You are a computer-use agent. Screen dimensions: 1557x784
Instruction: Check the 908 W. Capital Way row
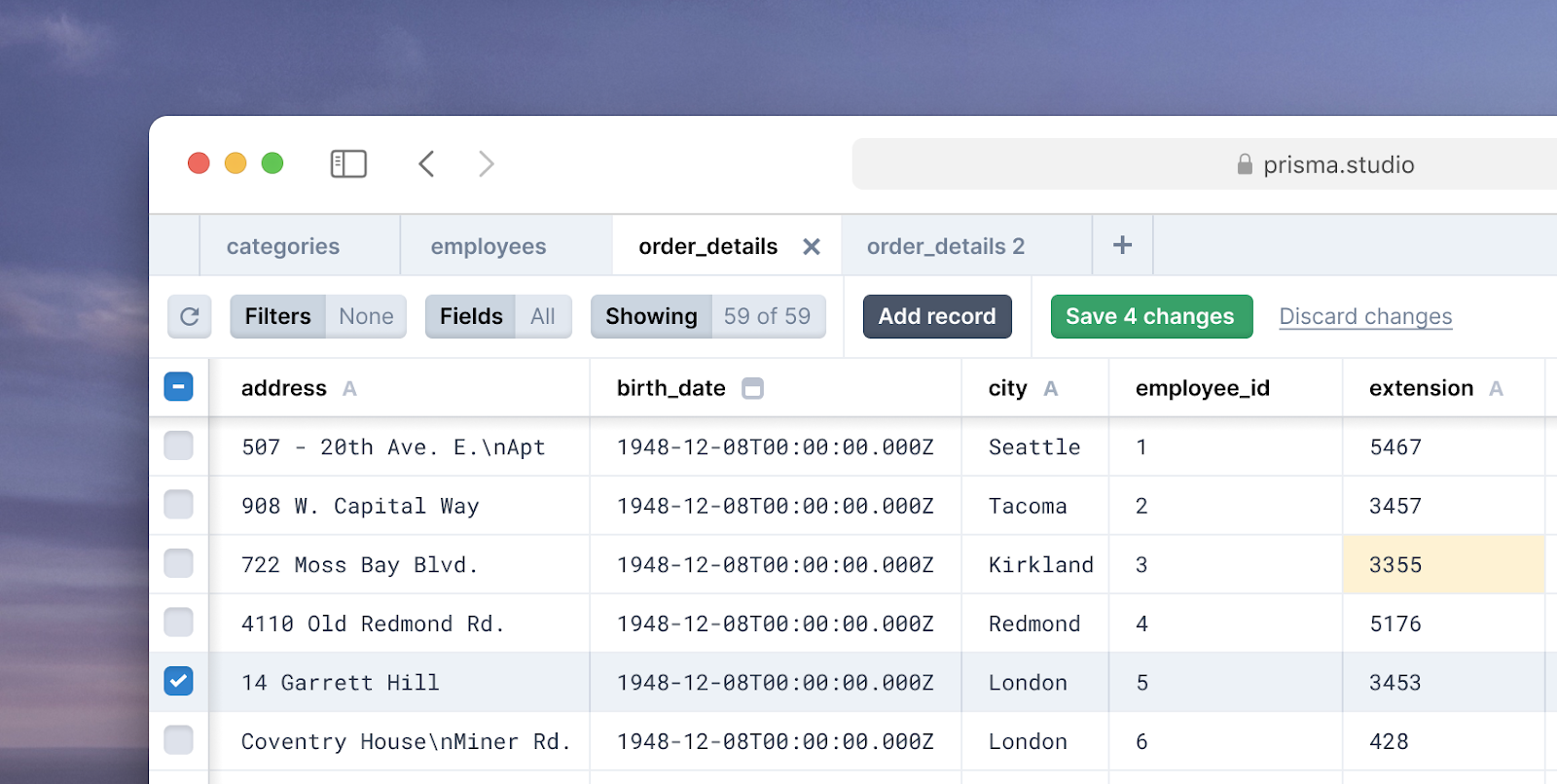coord(178,505)
